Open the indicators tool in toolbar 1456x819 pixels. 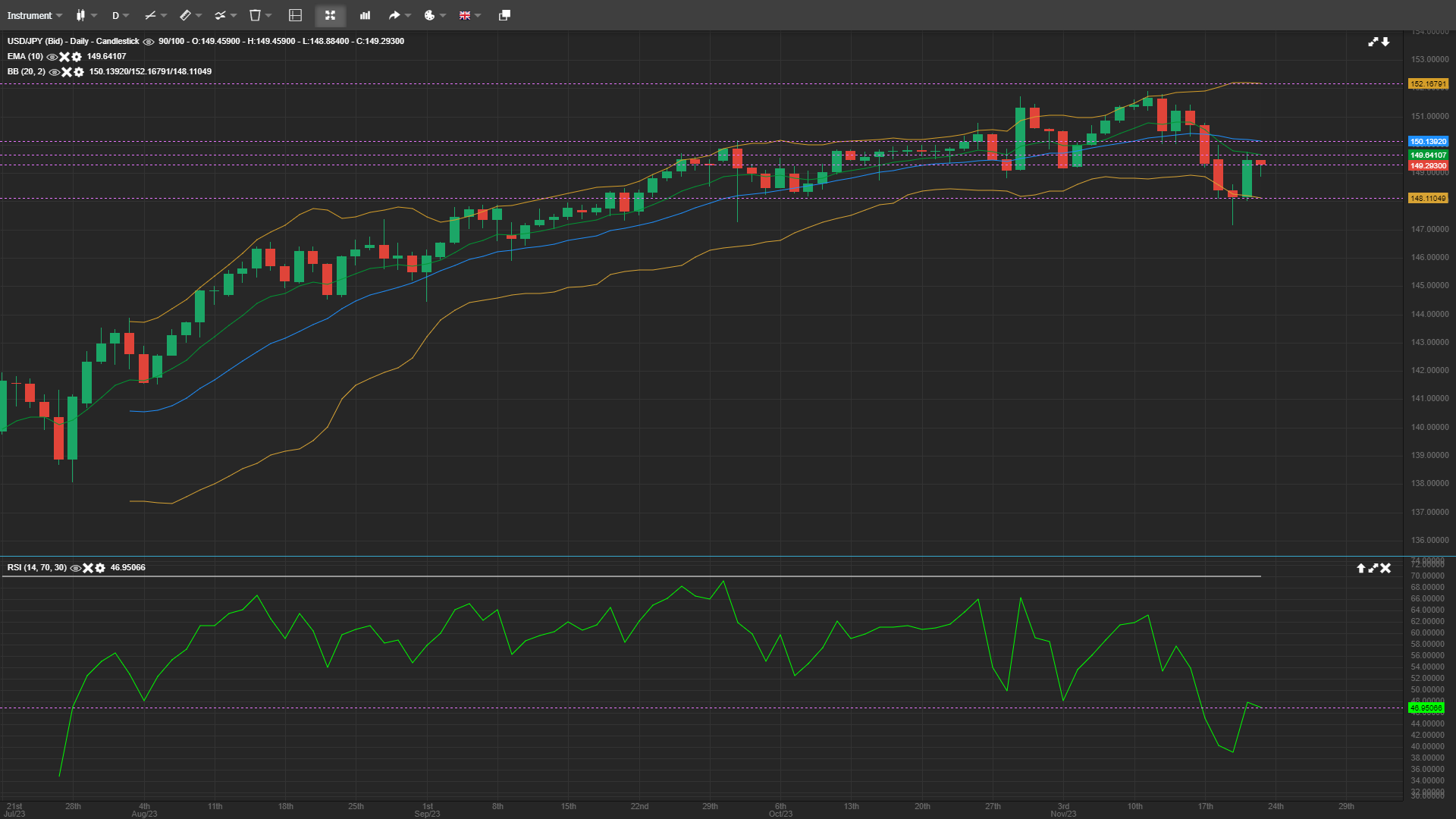(220, 15)
